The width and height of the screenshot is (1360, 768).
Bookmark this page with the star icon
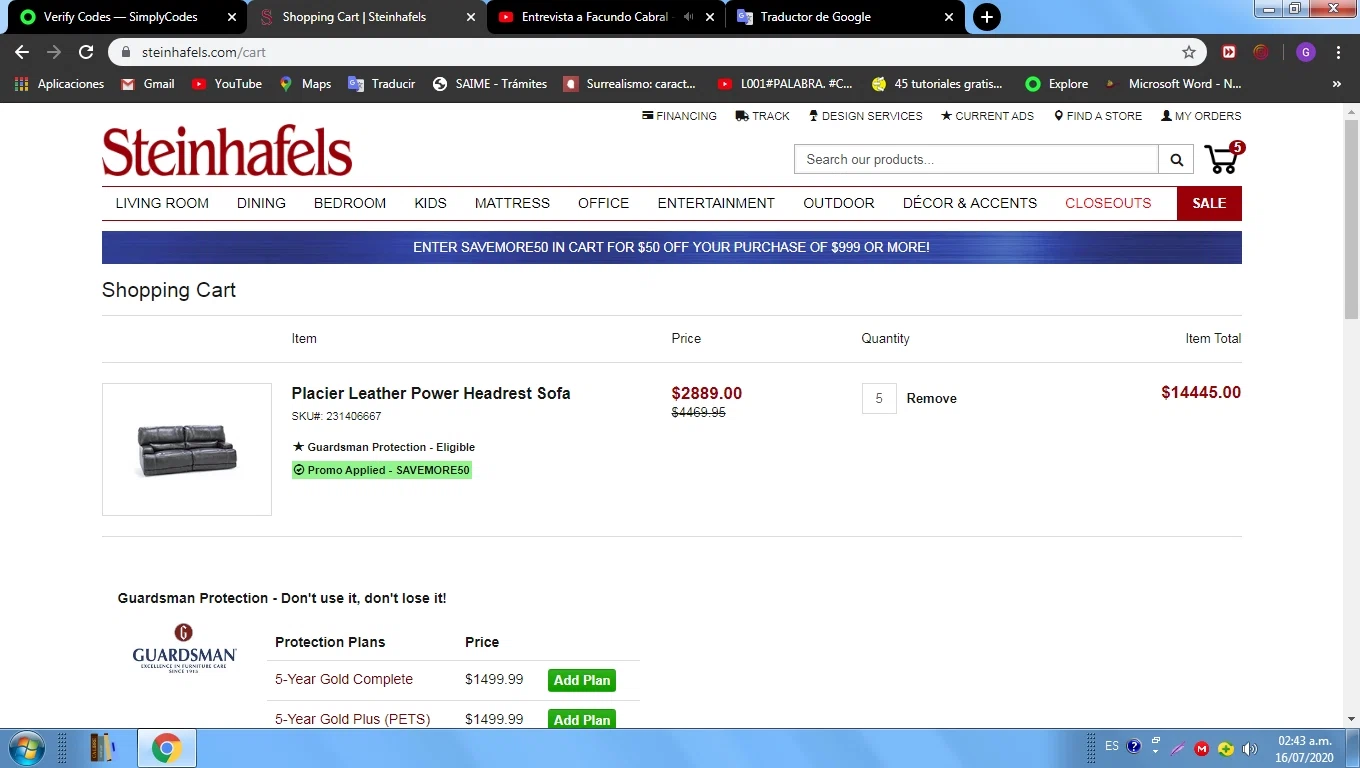[x=1189, y=52]
